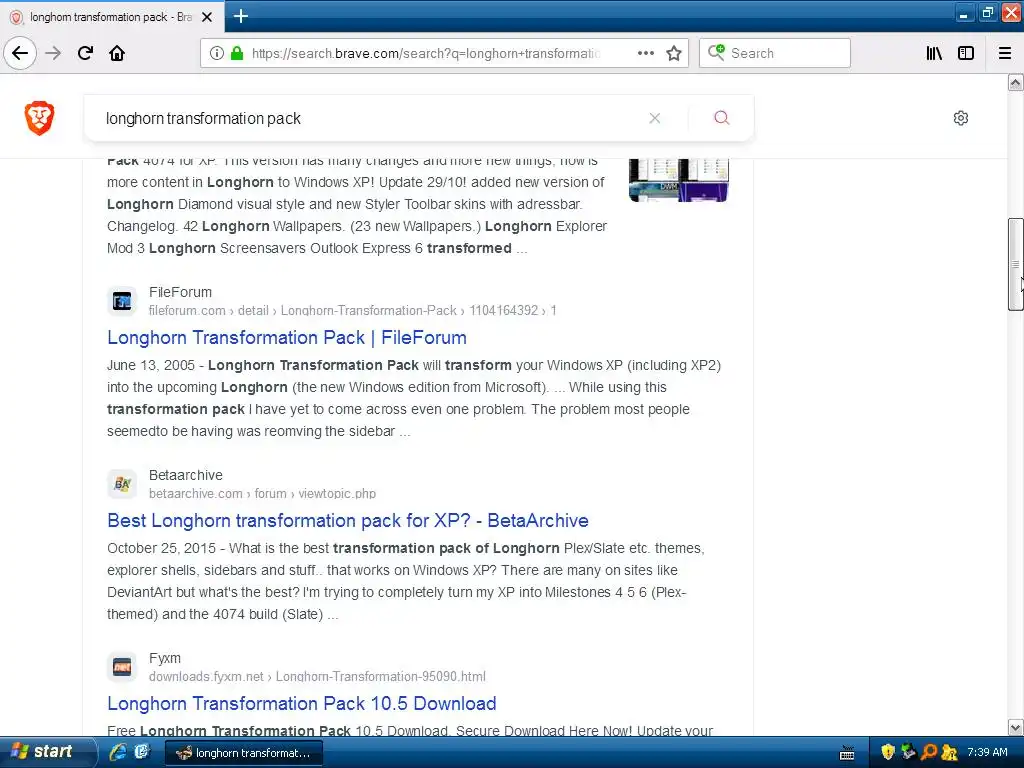Click the FileForum site name text
The image size is (1024, 768).
point(180,292)
